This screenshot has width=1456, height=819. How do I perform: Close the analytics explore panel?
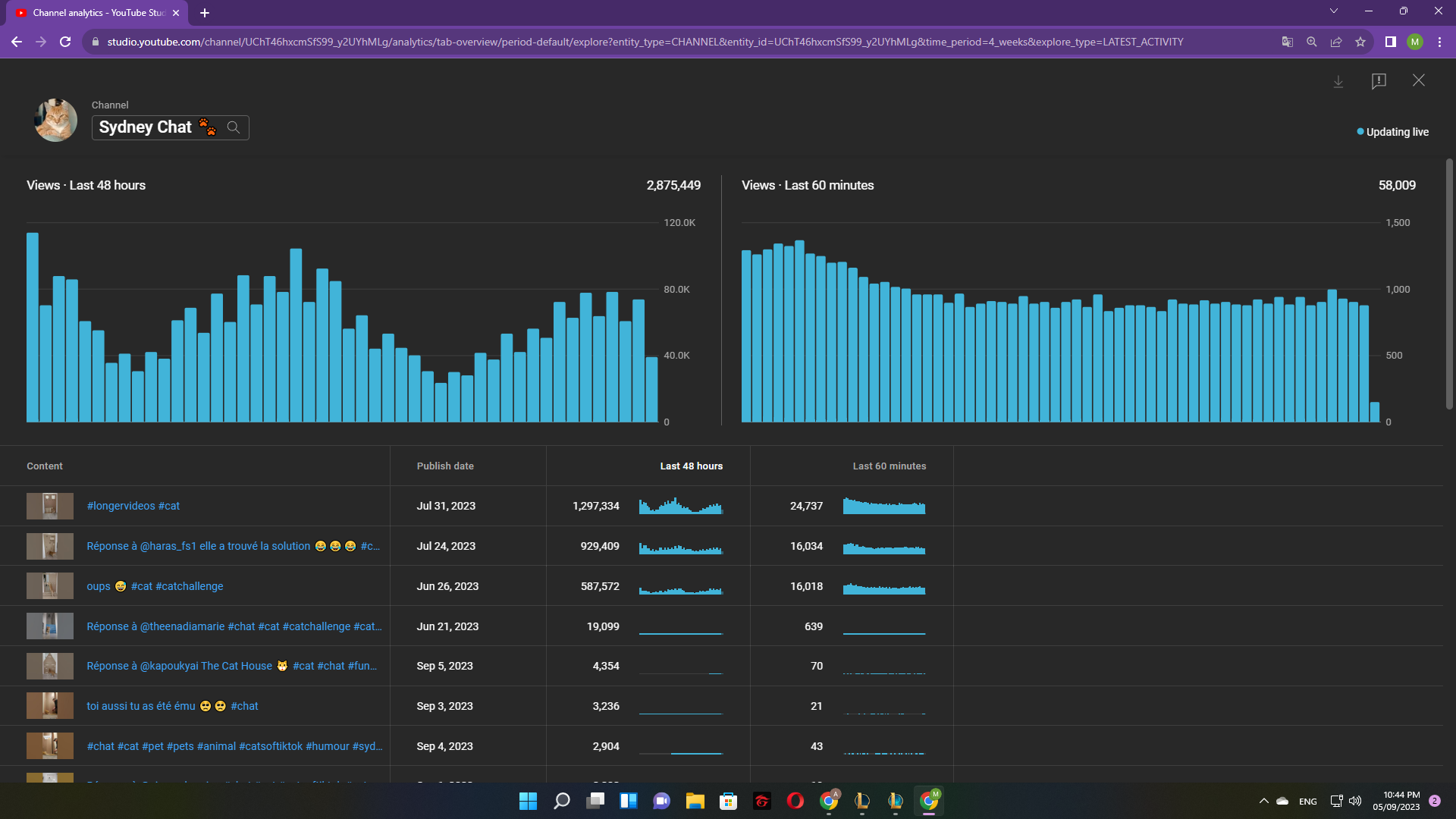[x=1419, y=80]
